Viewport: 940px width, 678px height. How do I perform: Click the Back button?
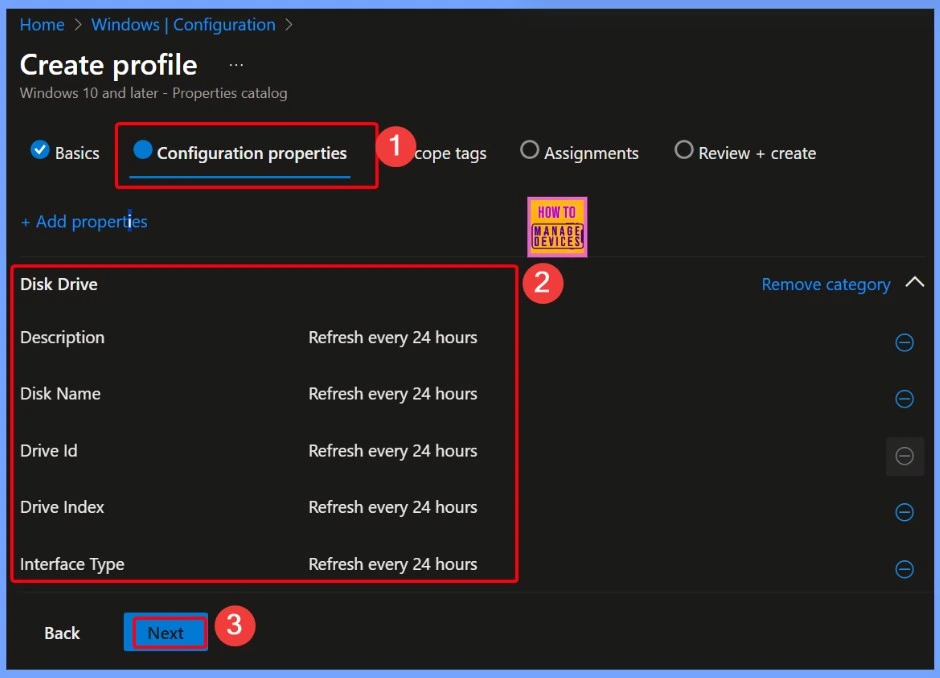pos(62,633)
